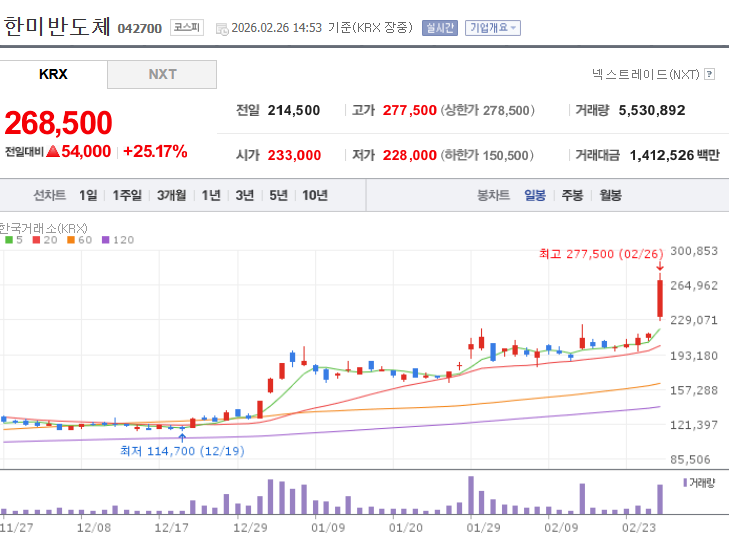Click the purple 120-day moving average swatch
Image resolution: width=729 pixels, height=537 pixels.
tap(106, 240)
